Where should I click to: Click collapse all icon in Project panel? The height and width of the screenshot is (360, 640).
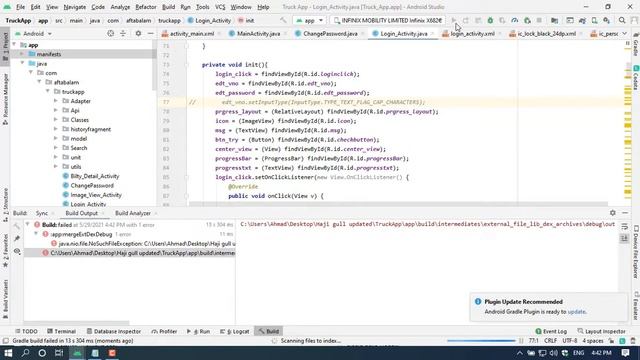point(123,33)
